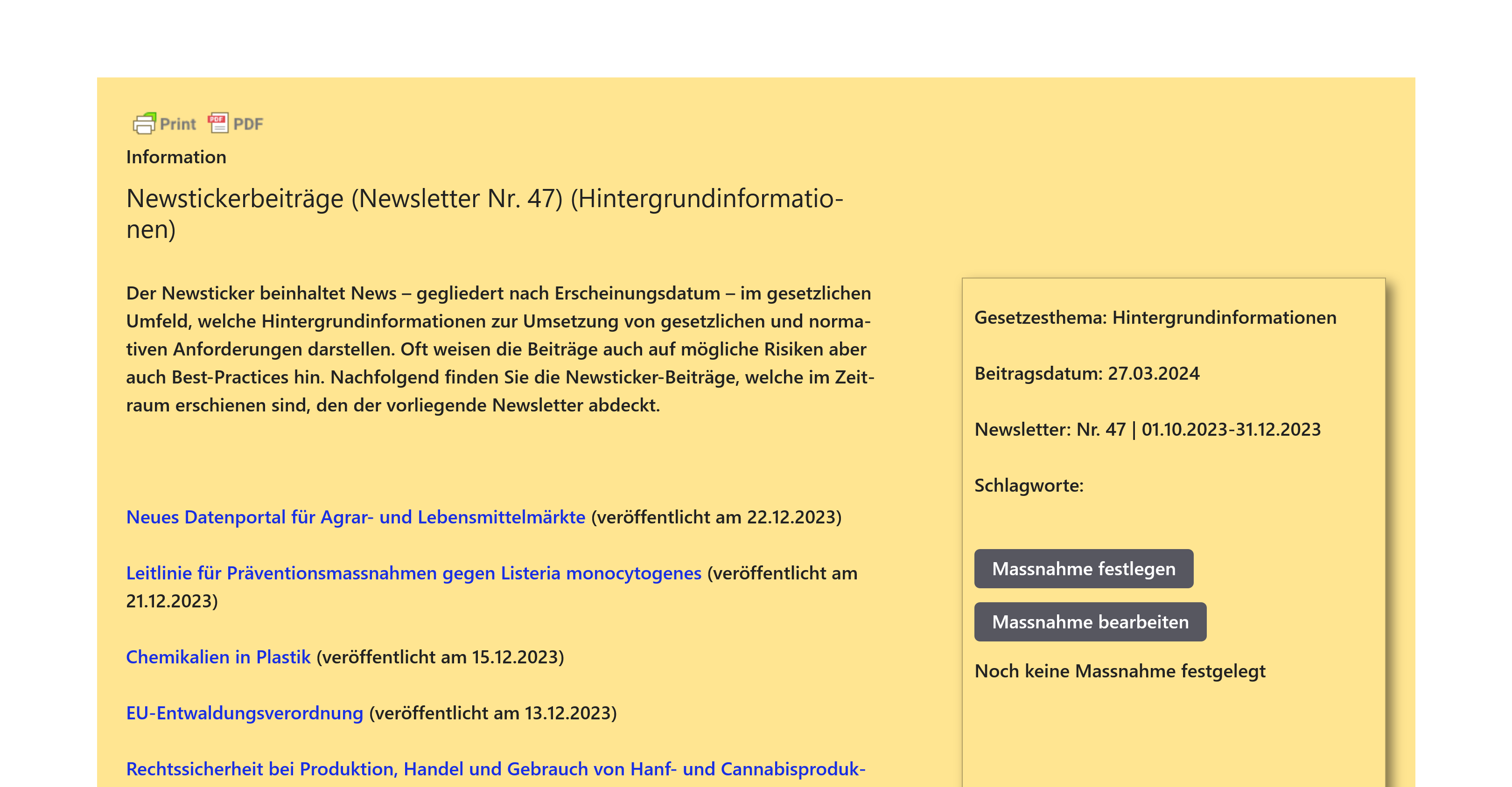Click the (veröffentlicht am 22.12.2023) date text
This screenshot has width=1512, height=787.
(x=716, y=517)
